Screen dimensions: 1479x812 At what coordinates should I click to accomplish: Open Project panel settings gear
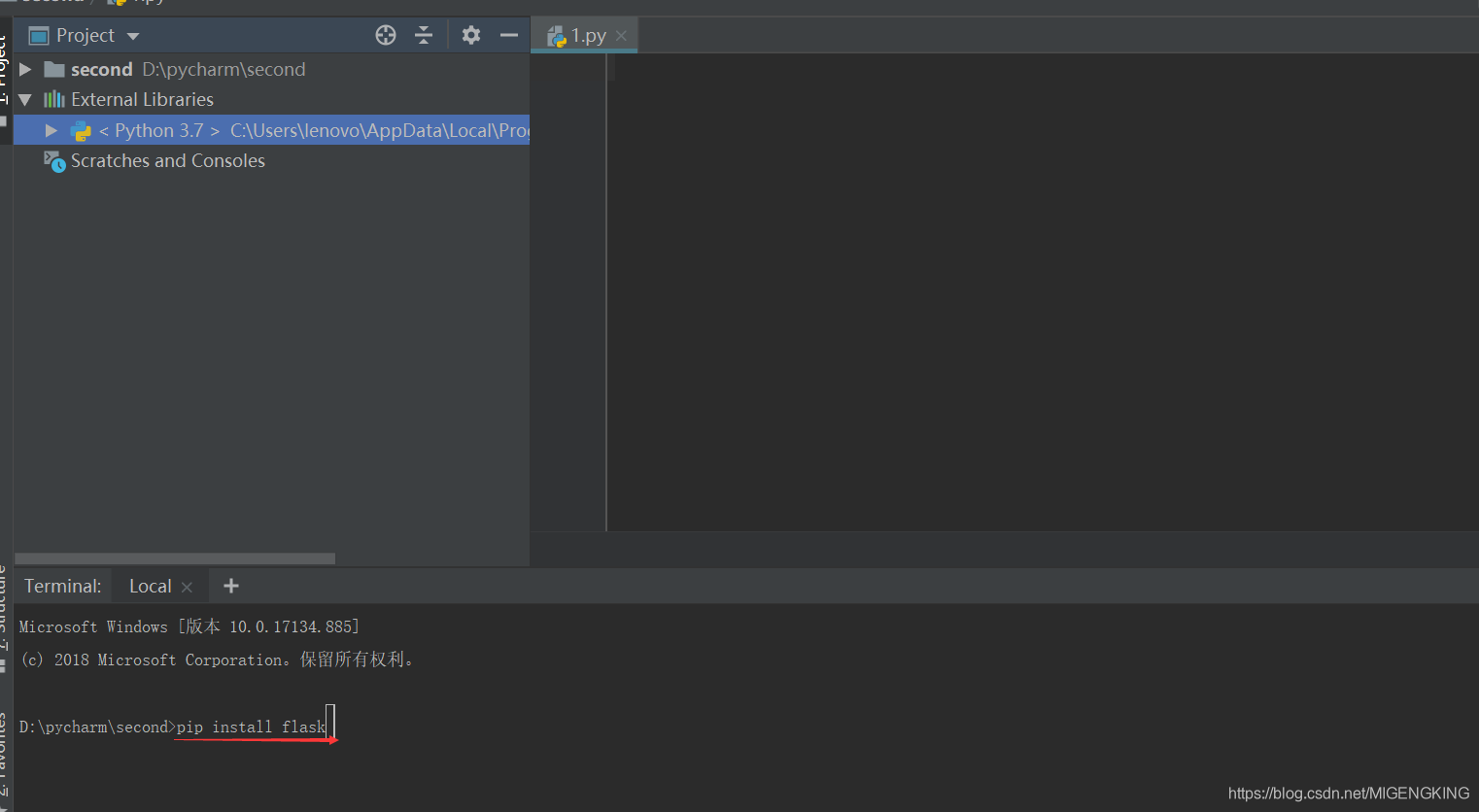point(471,35)
